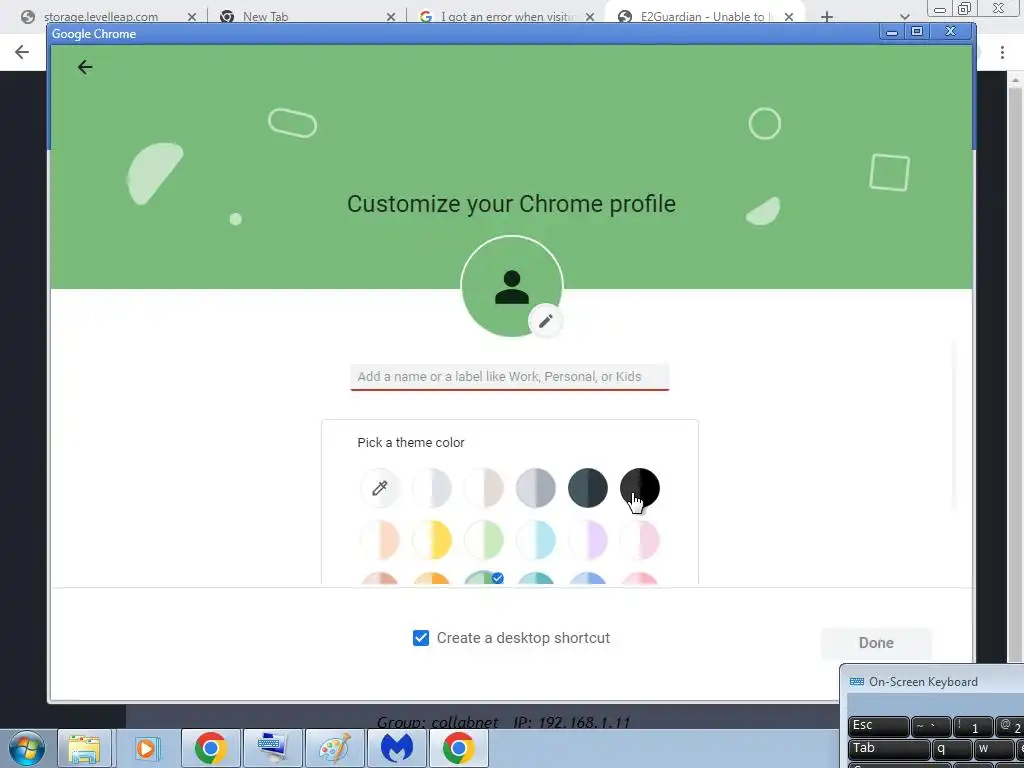The image size is (1024, 768).
Task: Pick the black theme color
Action: click(640, 488)
